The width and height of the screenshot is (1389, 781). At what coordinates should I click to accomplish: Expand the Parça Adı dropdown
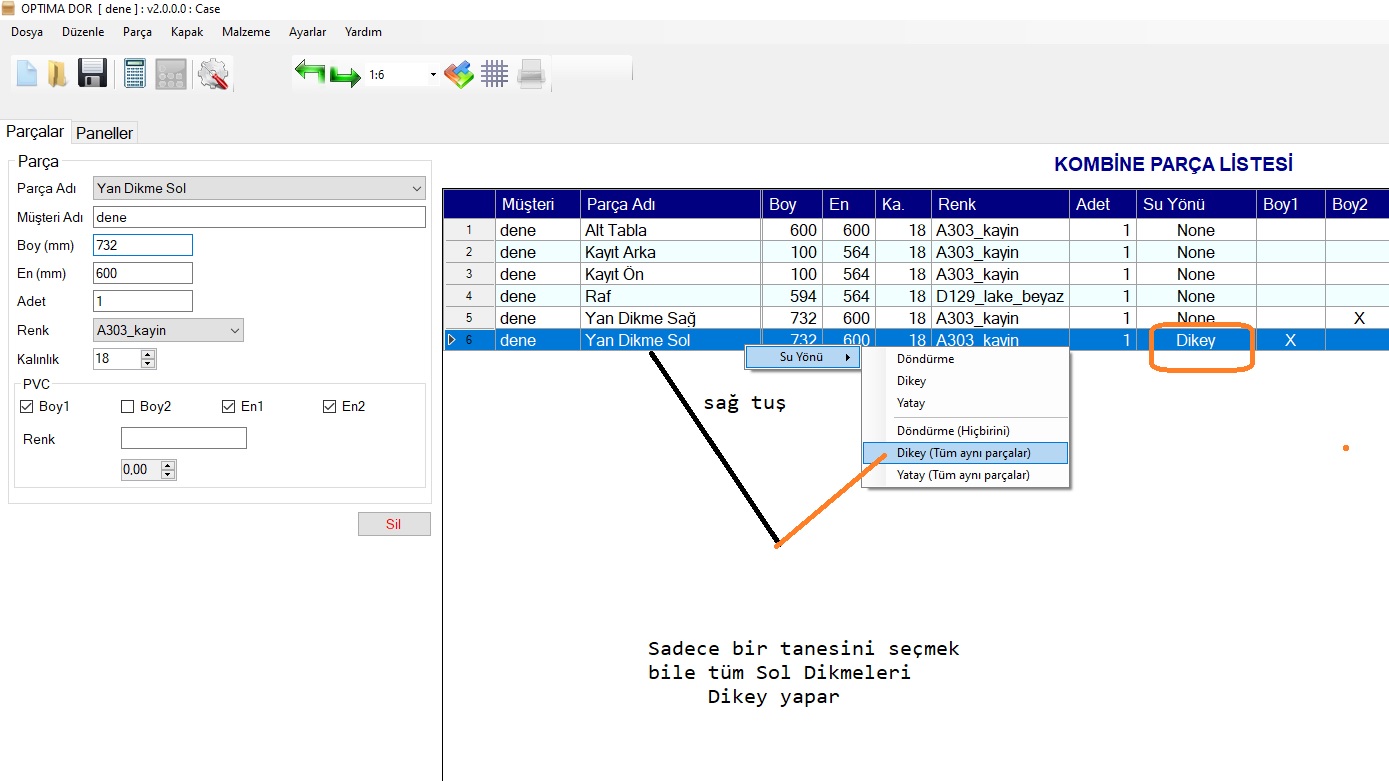pyautogui.click(x=416, y=188)
